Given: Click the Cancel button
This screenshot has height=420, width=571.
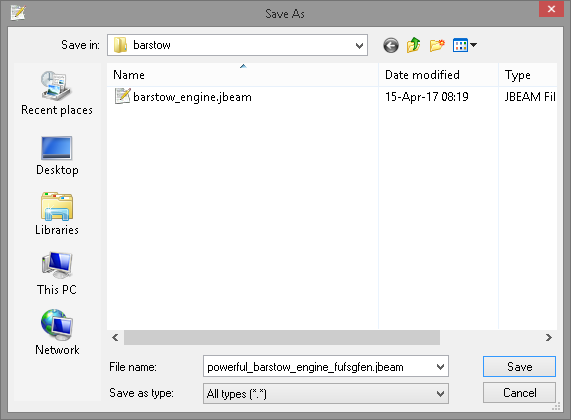Looking at the screenshot, I should pyautogui.click(x=519, y=393).
